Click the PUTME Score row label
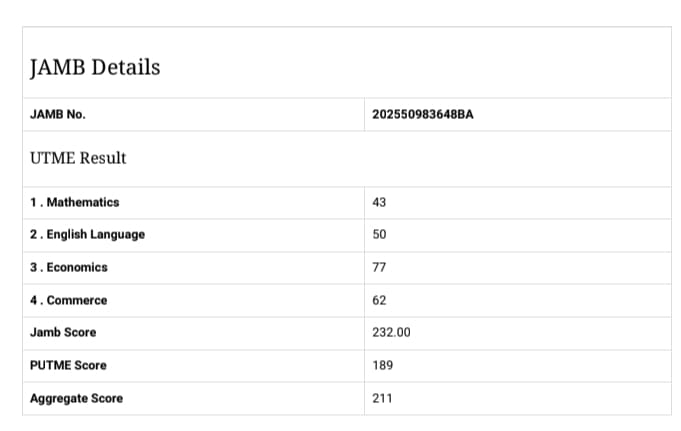Screen dimensions: 681x431 pyautogui.click(x=68, y=365)
